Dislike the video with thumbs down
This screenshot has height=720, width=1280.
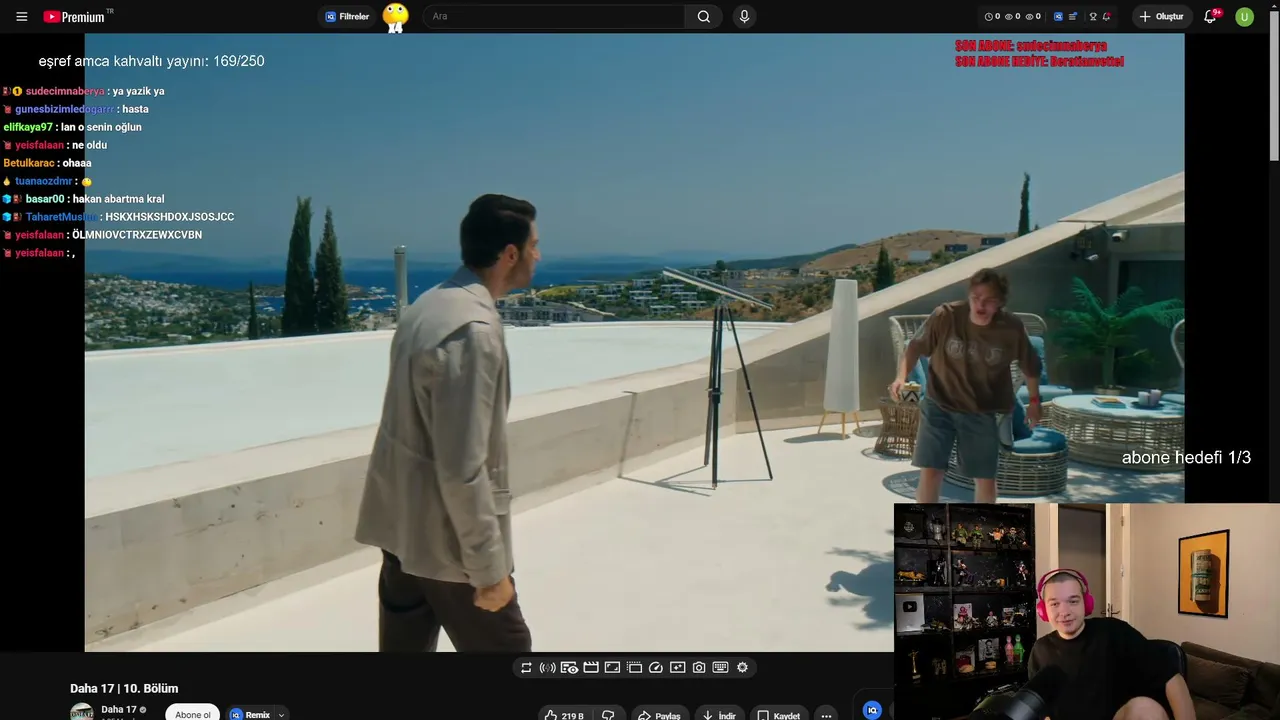(608, 715)
